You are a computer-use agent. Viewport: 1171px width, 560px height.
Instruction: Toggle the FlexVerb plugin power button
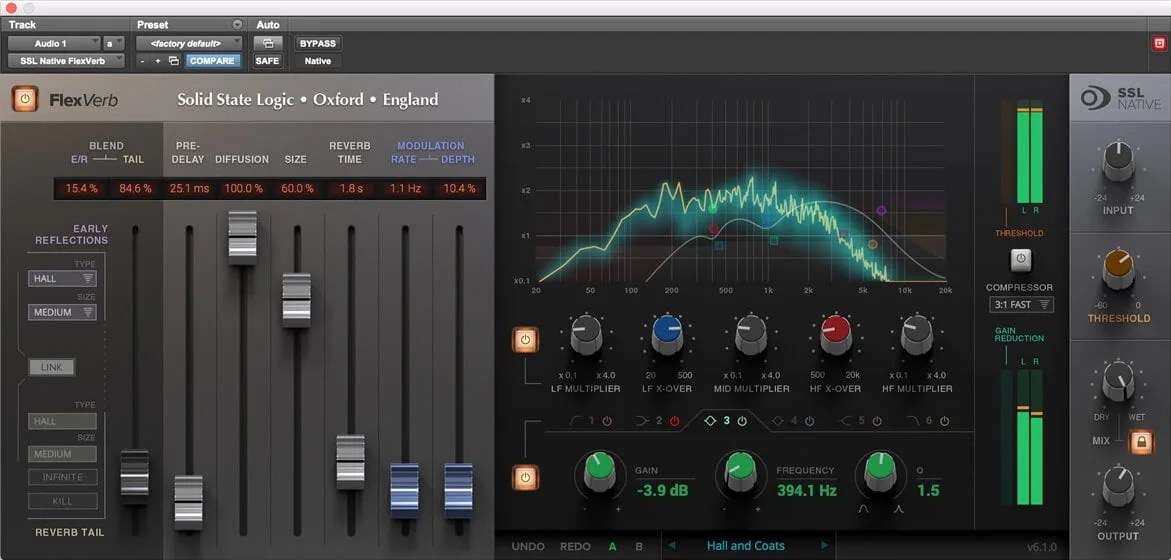click(25, 99)
